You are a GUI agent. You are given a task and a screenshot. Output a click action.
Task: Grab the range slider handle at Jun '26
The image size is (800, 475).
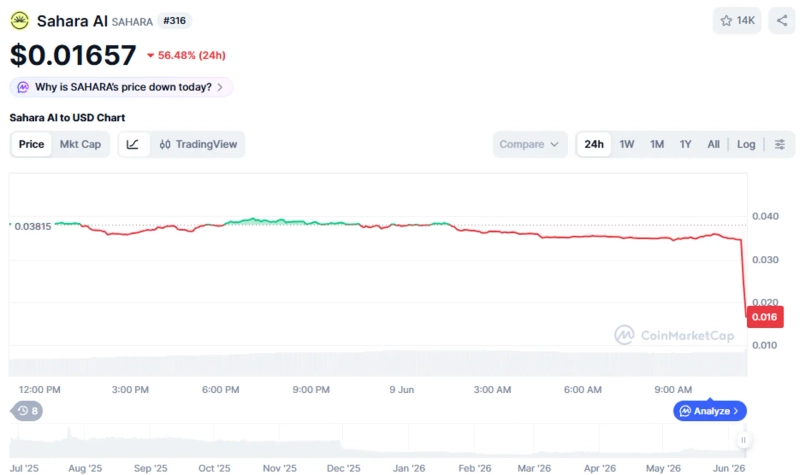[x=743, y=440]
